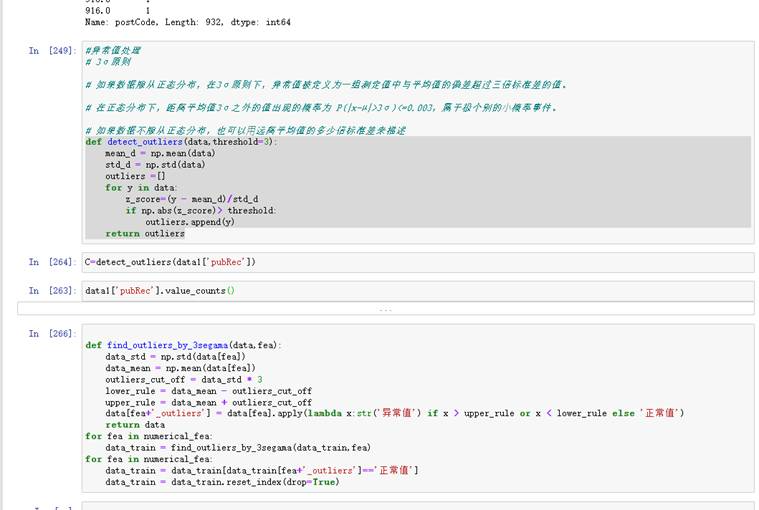Click the lambda line assigning data[fea+'_outliers']
The width and height of the screenshot is (759, 510).
click(x=395, y=413)
